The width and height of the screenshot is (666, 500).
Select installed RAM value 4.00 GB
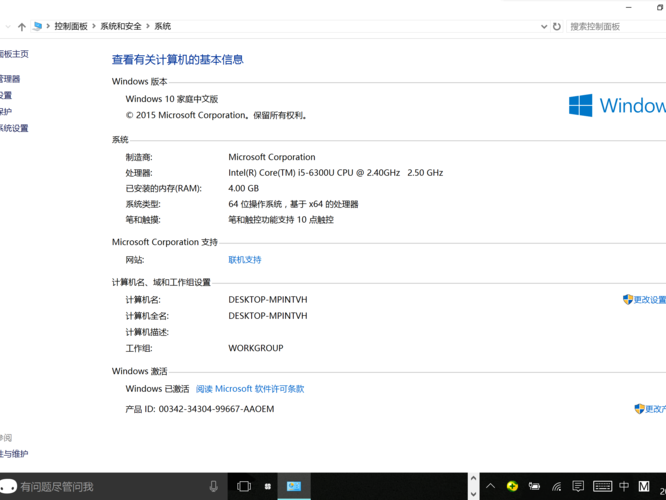pos(243,188)
